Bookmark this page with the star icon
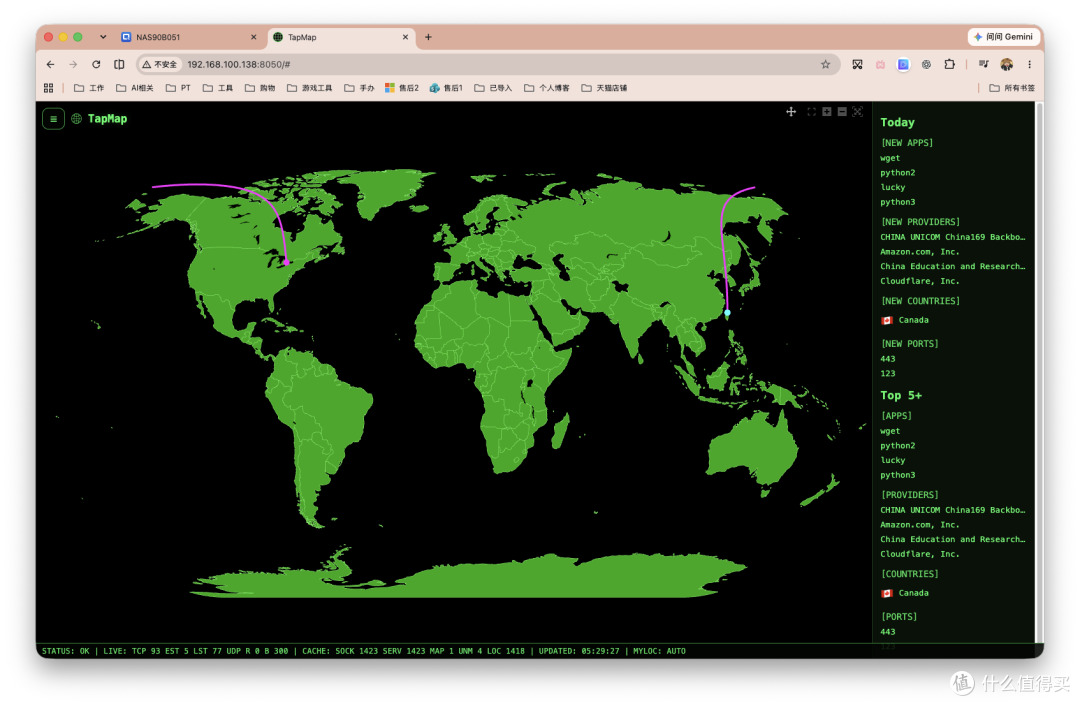This screenshot has width=1080, height=706. (825, 64)
